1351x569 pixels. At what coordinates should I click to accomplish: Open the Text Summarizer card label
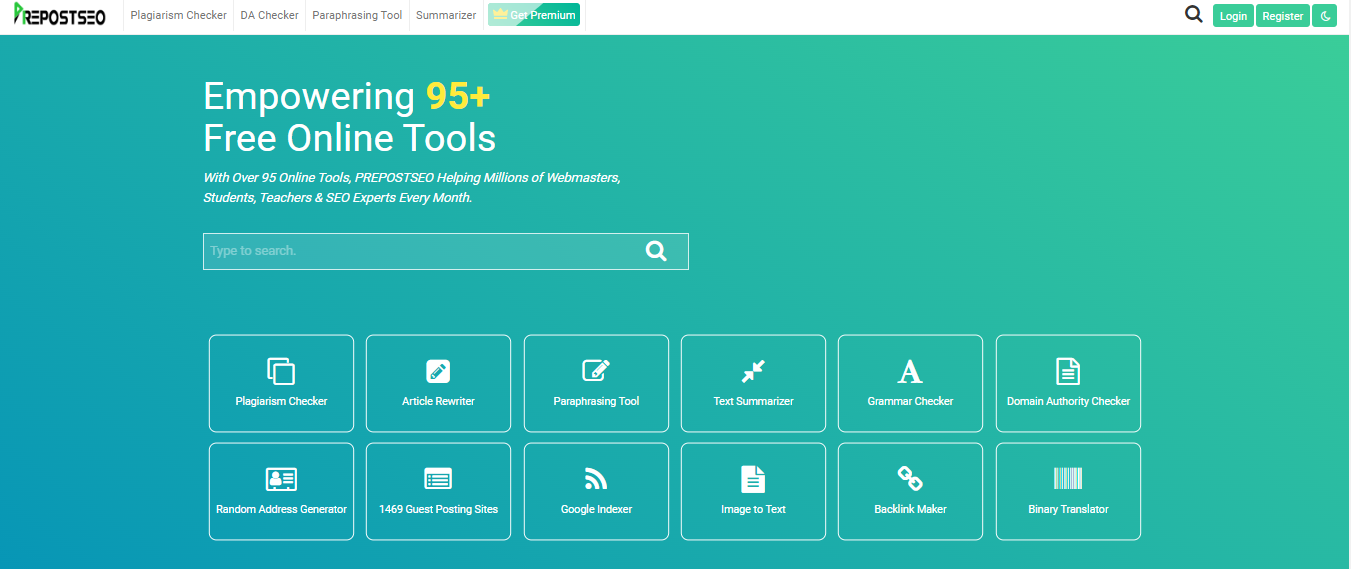(x=753, y=401)
